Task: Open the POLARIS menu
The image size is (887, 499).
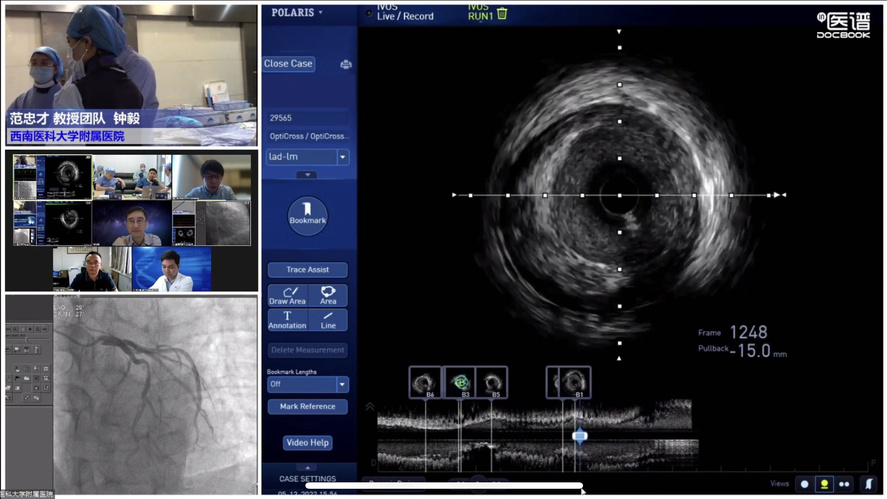Action: point(298,13)
